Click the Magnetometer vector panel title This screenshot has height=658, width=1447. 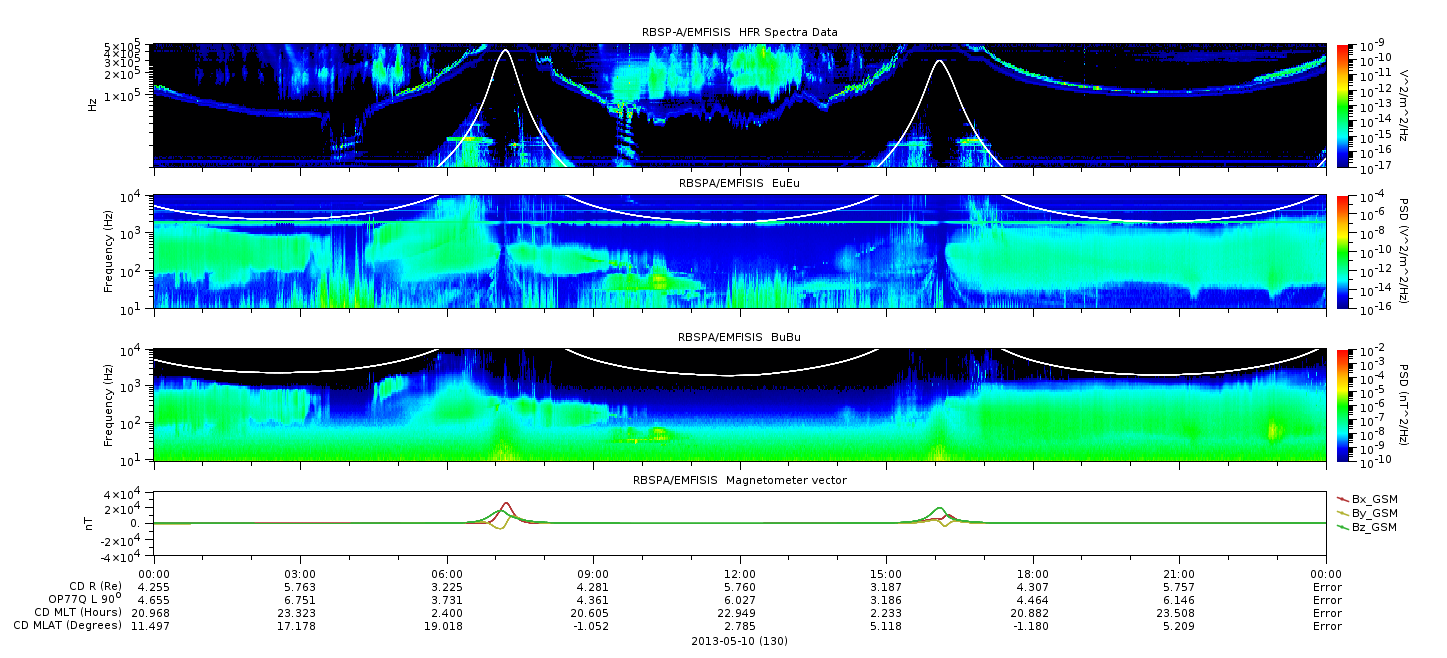click(x=739, y=480)
